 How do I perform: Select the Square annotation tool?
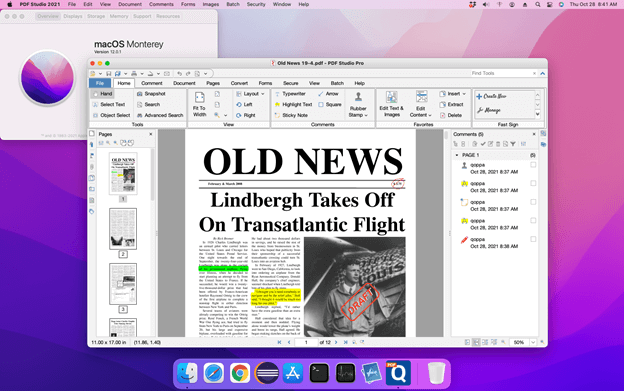[x=330, y=105]
